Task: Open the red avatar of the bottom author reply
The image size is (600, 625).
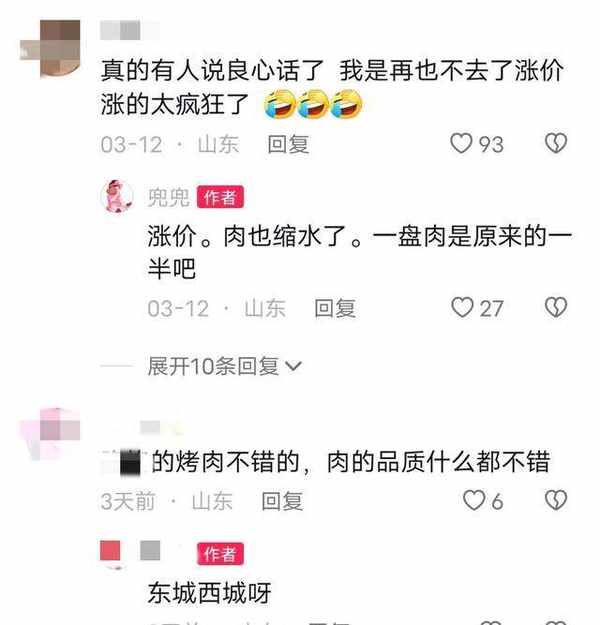Action: coord(110,551)
